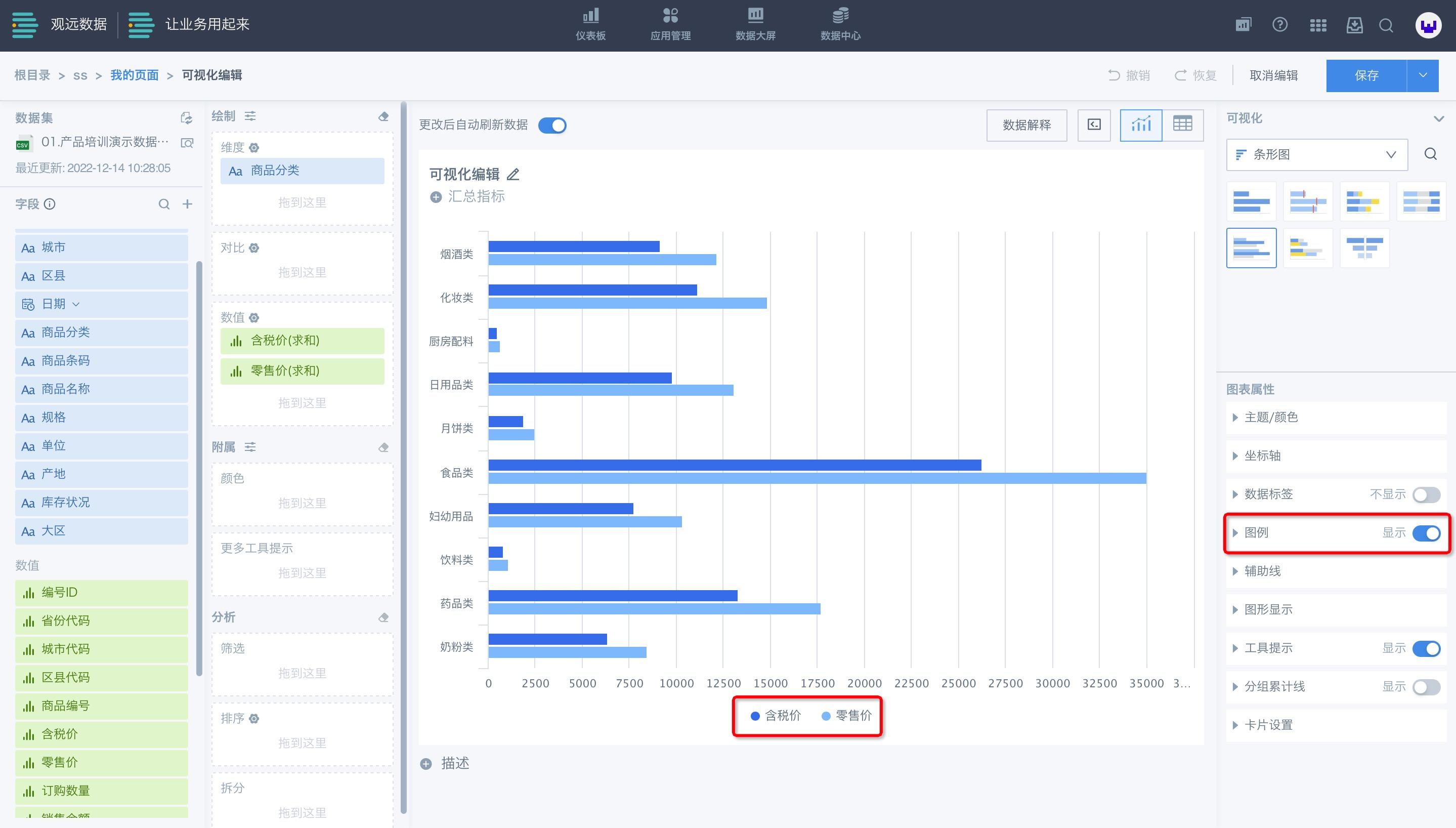
Task: Open the save options dropdown arrow
Action: coord(1423,75)
